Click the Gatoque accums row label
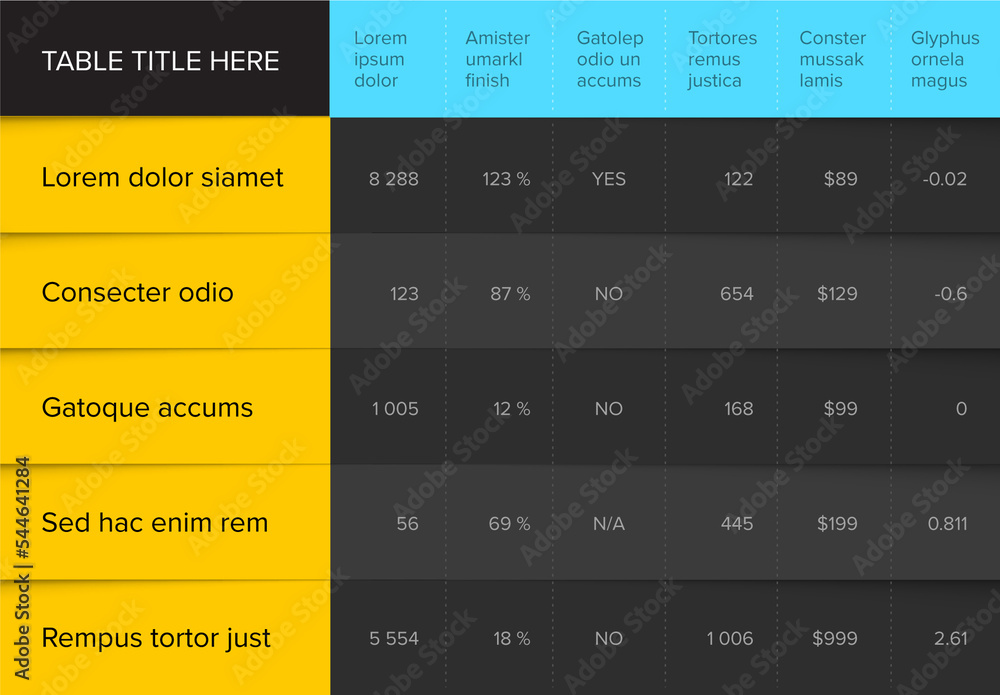 click(x=147, y=408)
